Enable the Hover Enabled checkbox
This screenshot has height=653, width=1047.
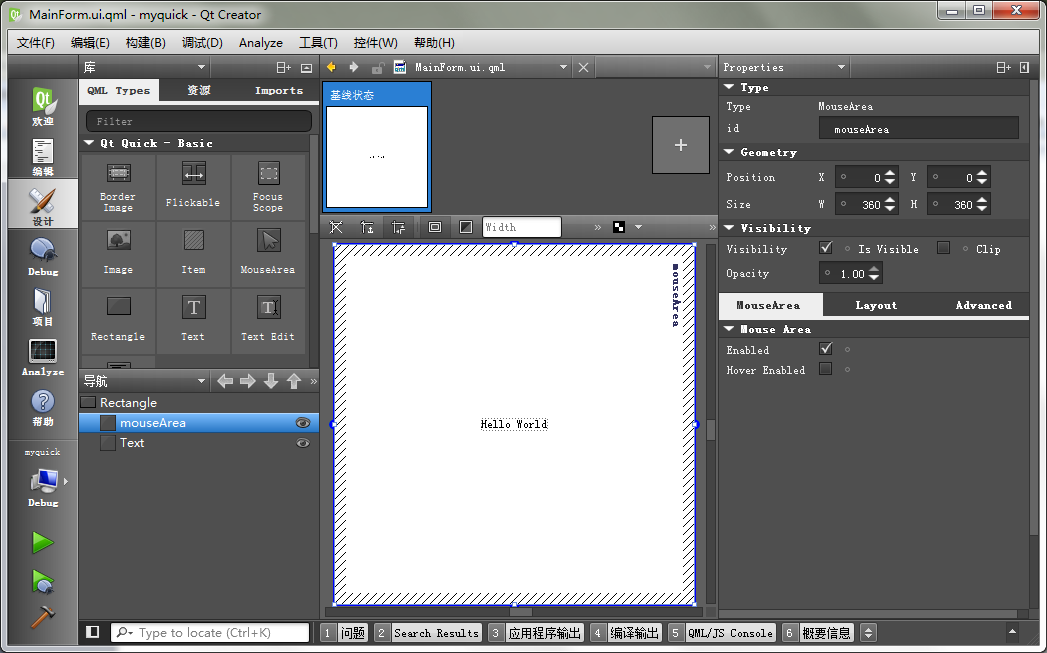point(826,369)
